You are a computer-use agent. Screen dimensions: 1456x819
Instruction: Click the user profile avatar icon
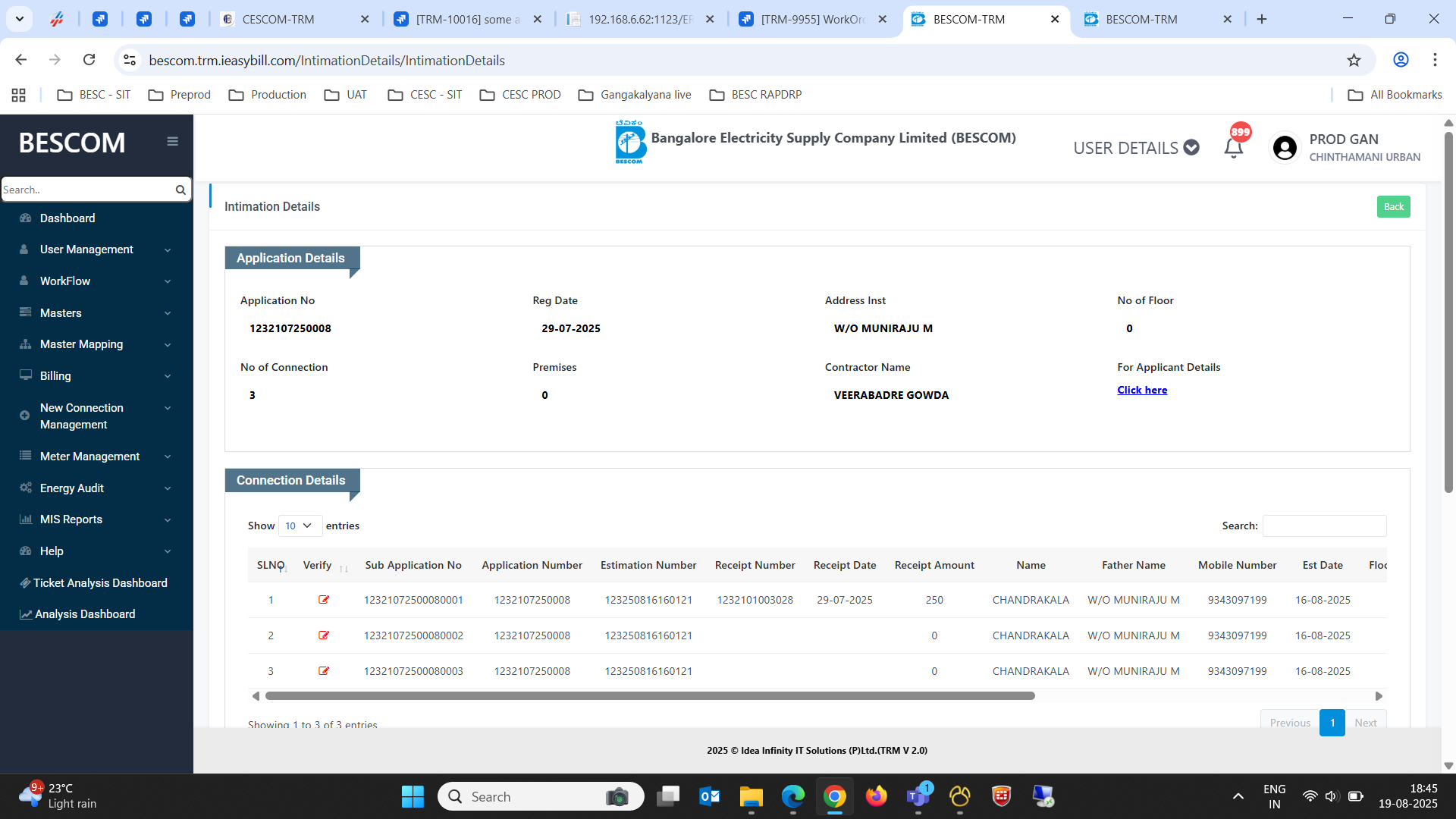pos(1285,147)
